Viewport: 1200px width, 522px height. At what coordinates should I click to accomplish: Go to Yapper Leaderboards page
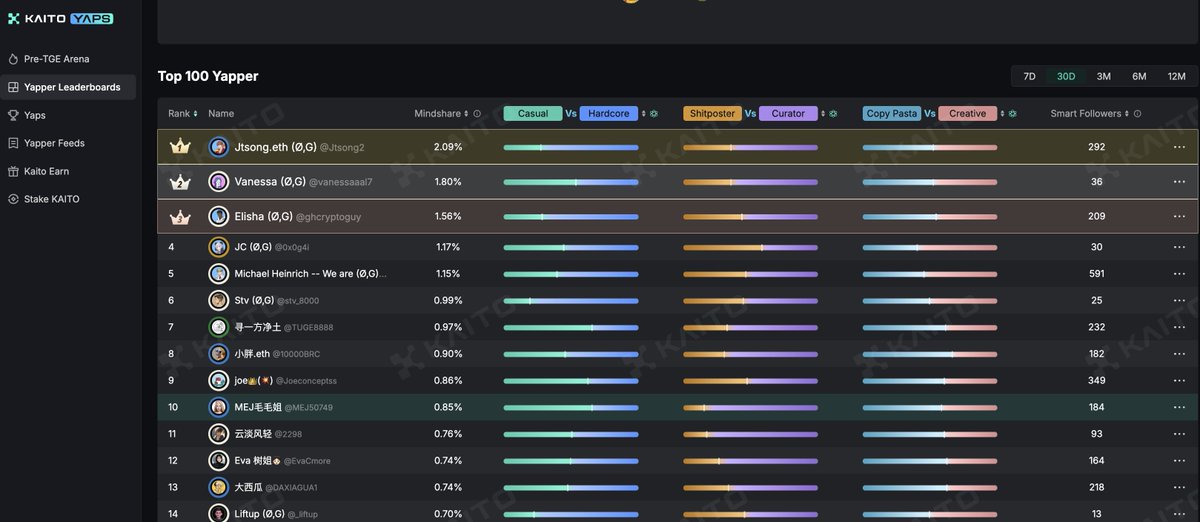click(x=68, y=87)
